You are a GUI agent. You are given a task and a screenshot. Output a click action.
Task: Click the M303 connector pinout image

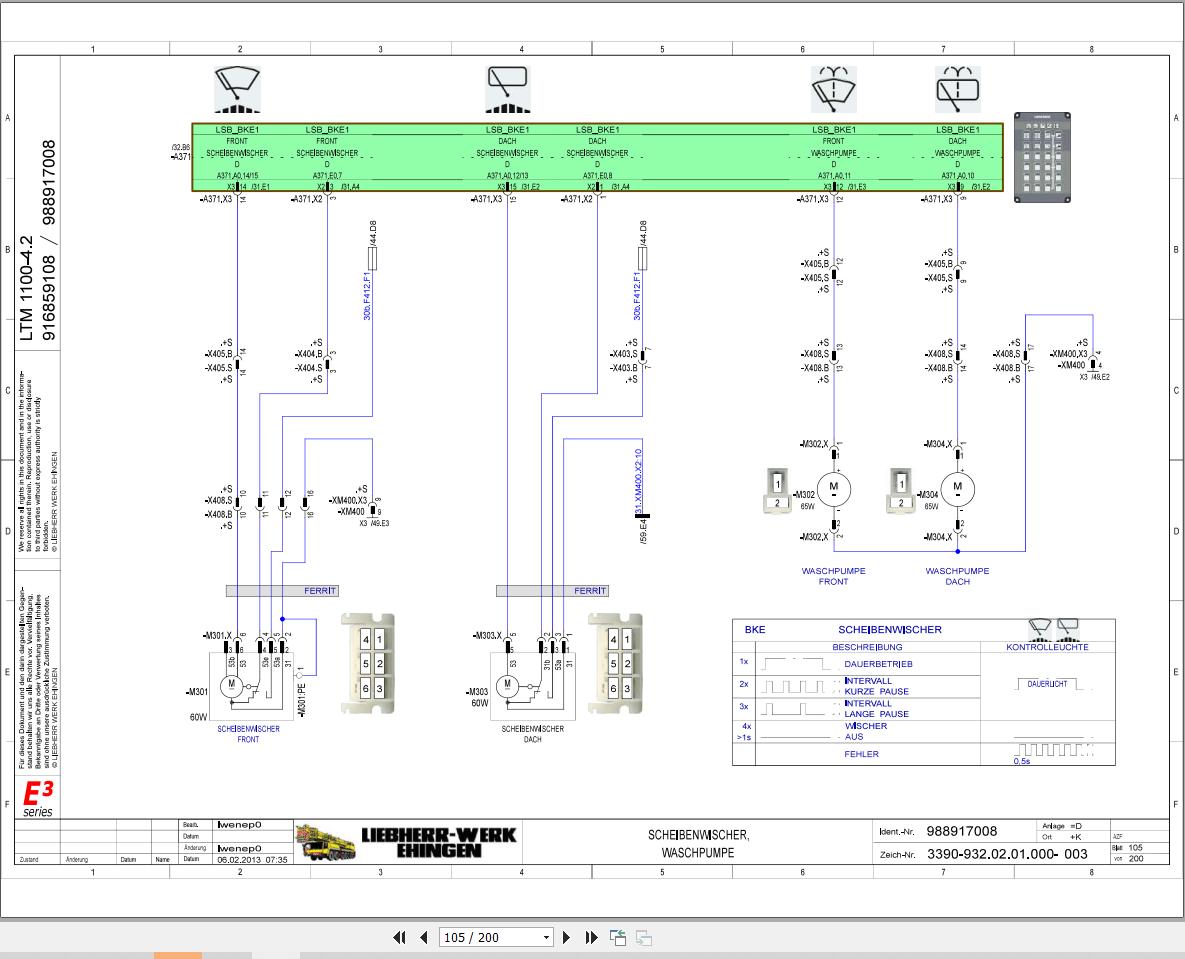[x=615, y=664]
